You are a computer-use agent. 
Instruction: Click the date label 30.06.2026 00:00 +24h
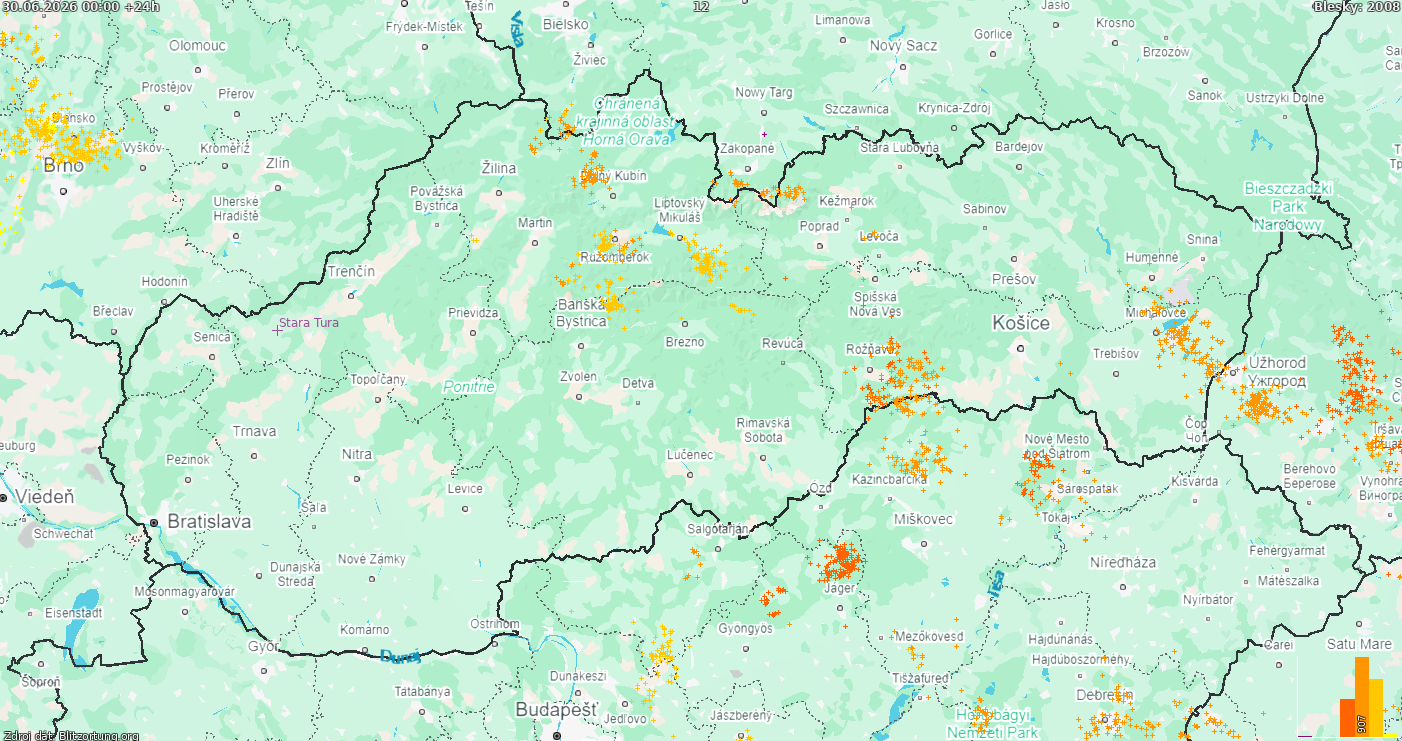click(x=81, y=6)
